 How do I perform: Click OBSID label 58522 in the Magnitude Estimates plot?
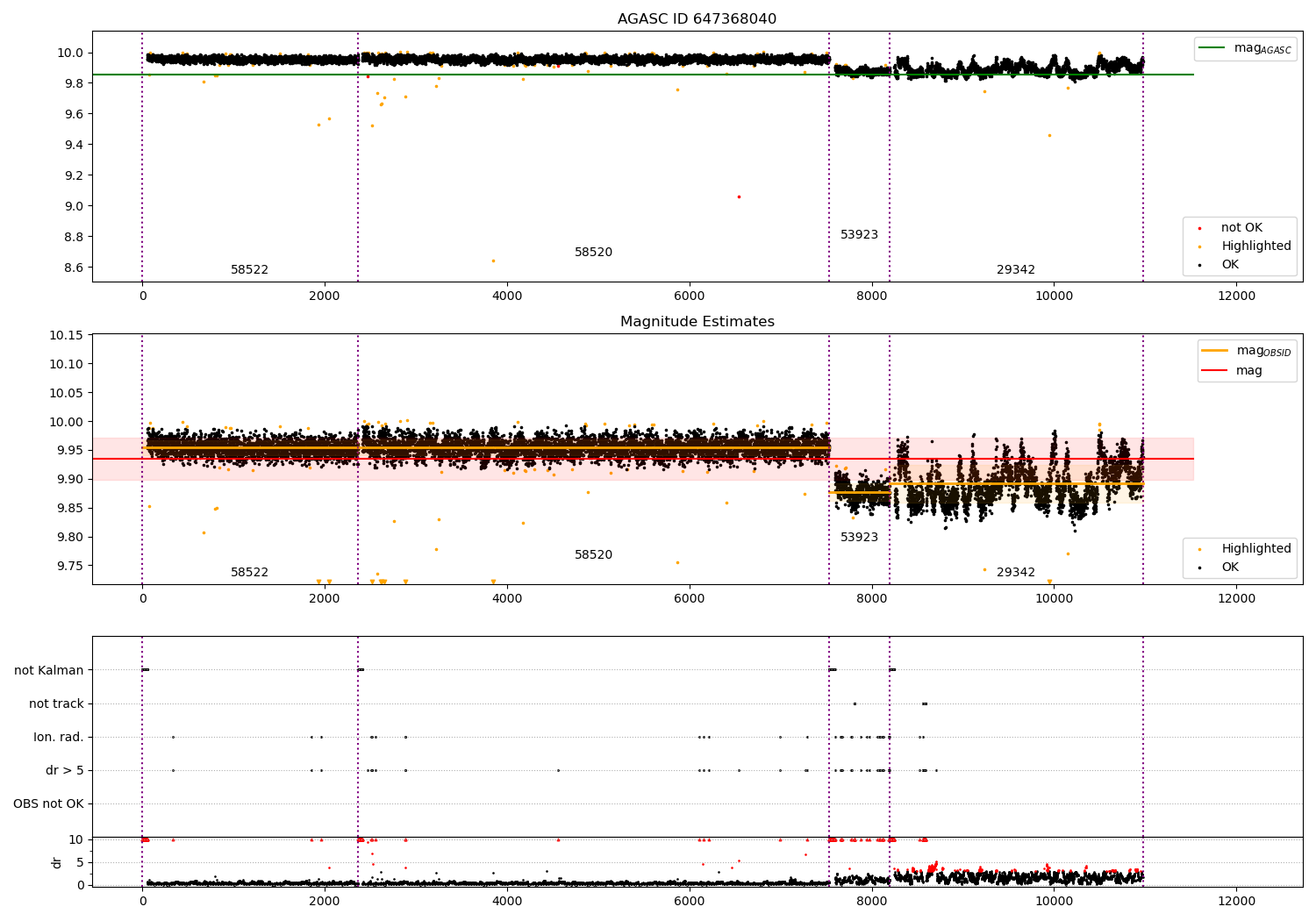click(x=249, y=573)
